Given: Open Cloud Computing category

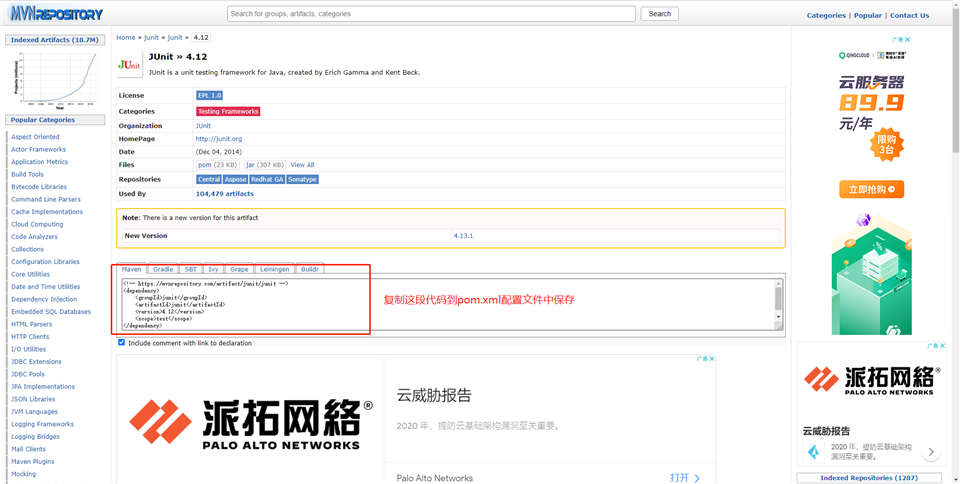Looking at the screenshot, I should point(37,224).
